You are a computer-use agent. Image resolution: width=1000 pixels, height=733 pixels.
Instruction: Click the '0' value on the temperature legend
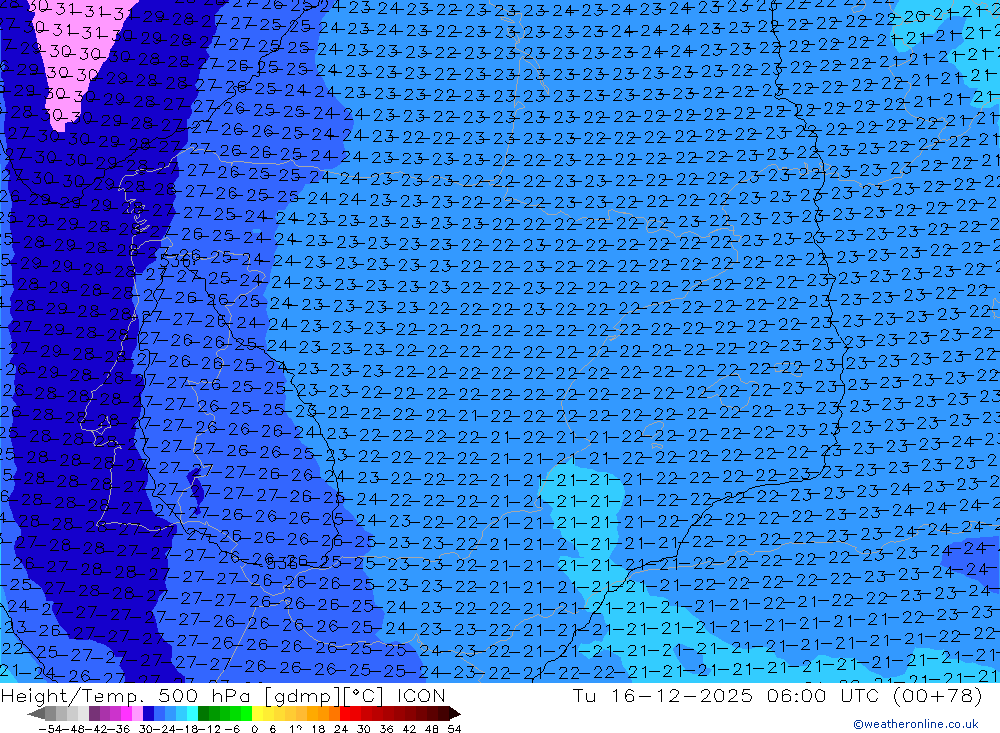click(x=254, y=729)
